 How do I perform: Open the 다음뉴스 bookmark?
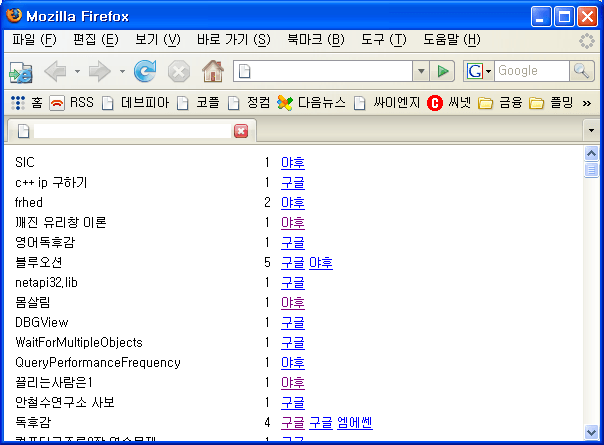coord(311,102)
